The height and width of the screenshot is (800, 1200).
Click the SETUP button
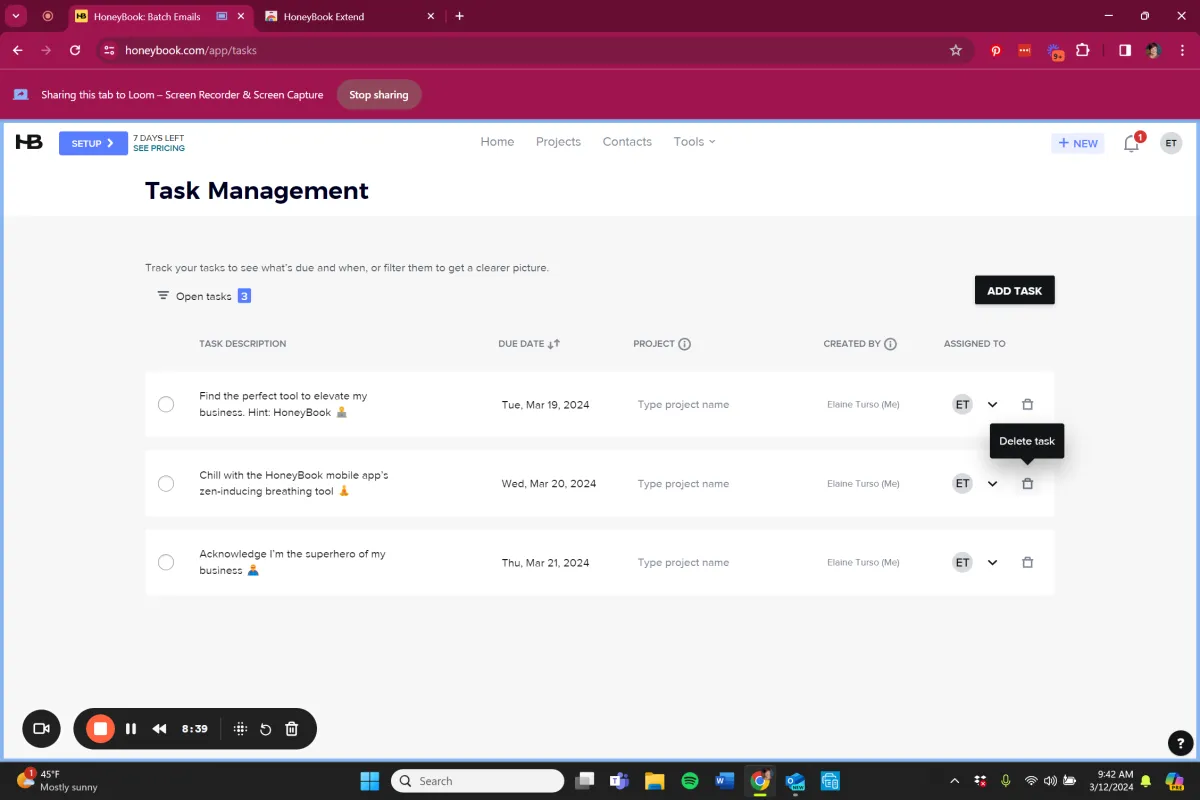(x=93, y=143)
